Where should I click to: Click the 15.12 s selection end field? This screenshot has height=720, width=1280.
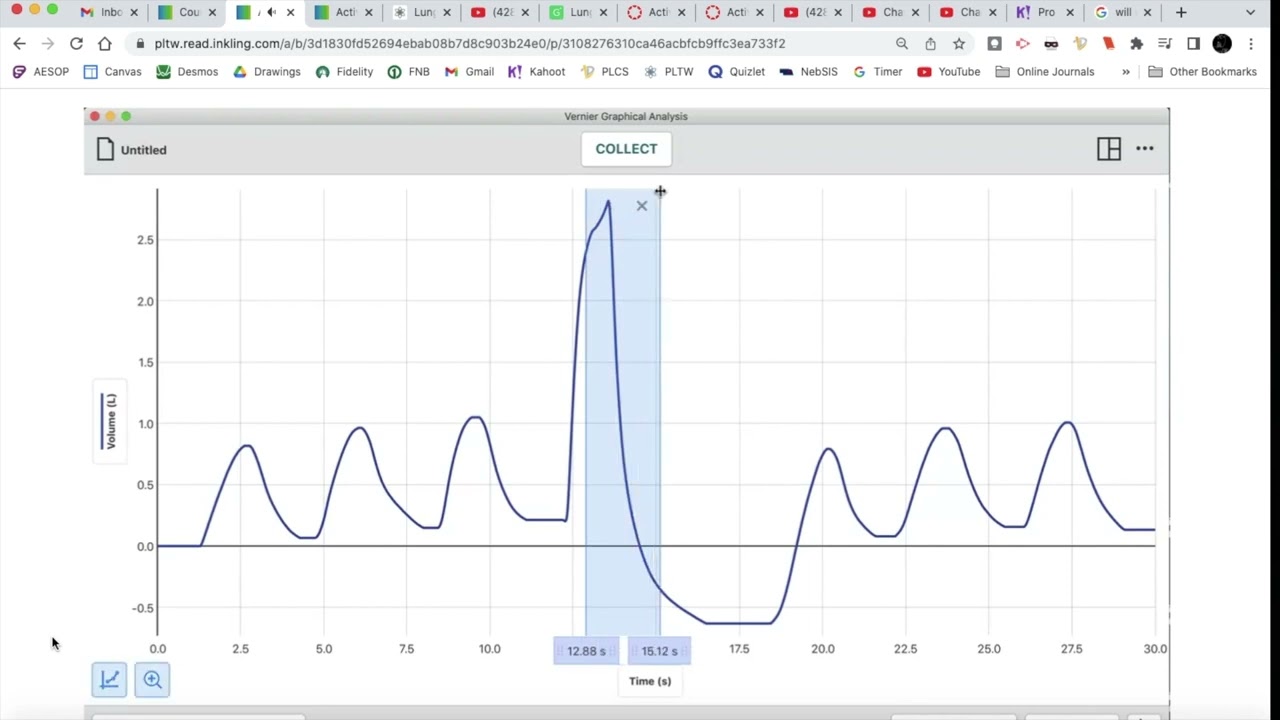[x=659, y=651]
